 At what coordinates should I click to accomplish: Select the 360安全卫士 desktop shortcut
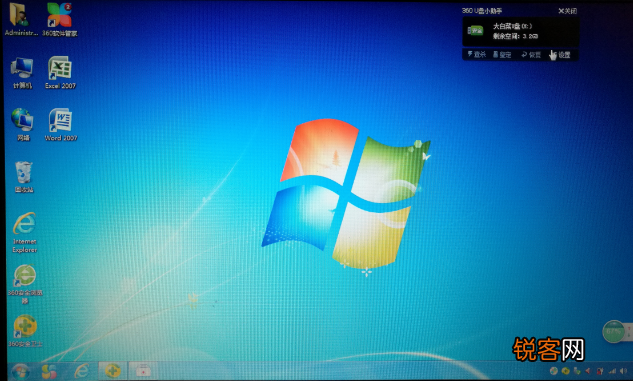point(25,331)
